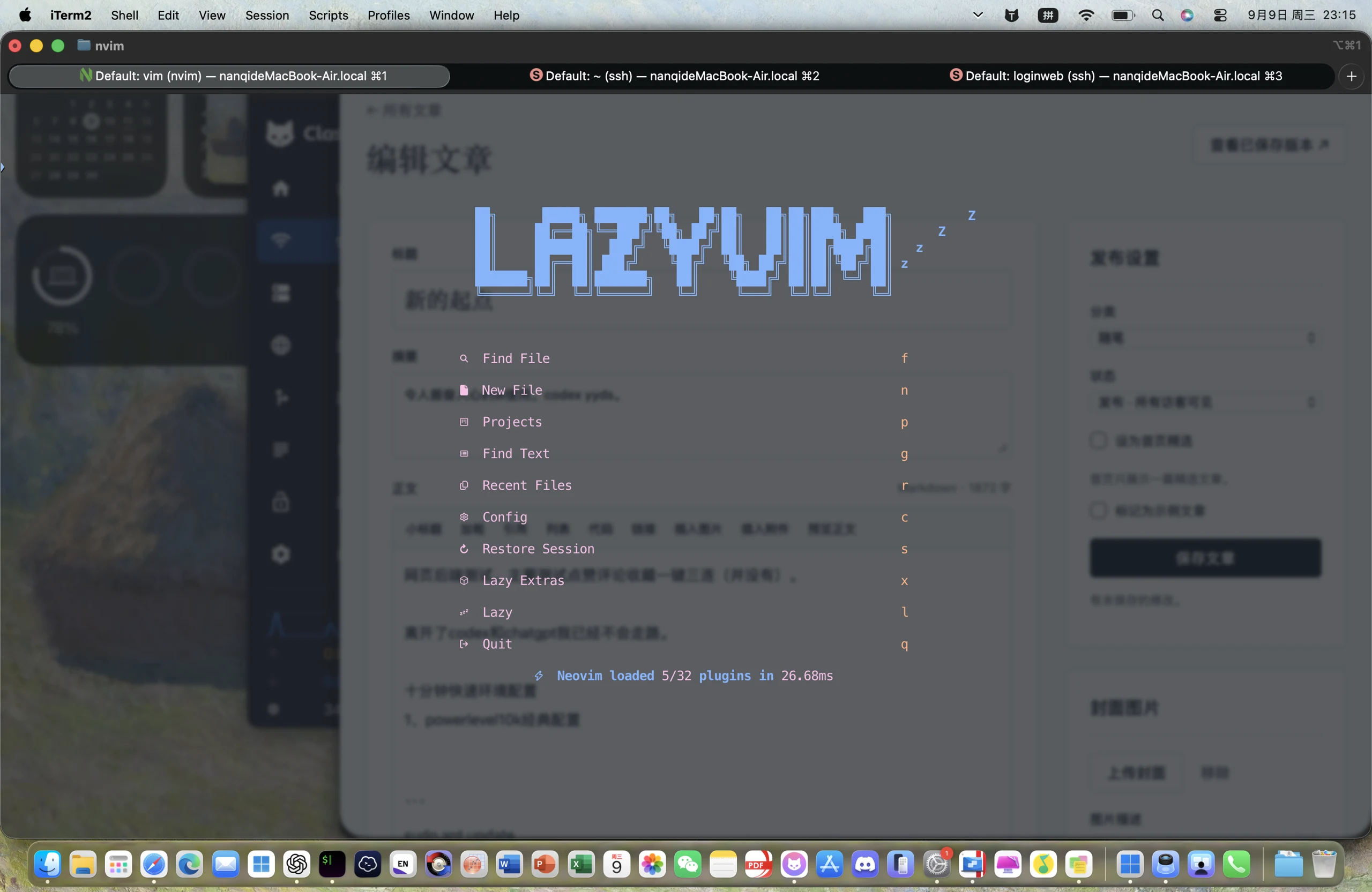Open the Mail app in the Dock
1372x892 pixels.
(x=226, y=864)
